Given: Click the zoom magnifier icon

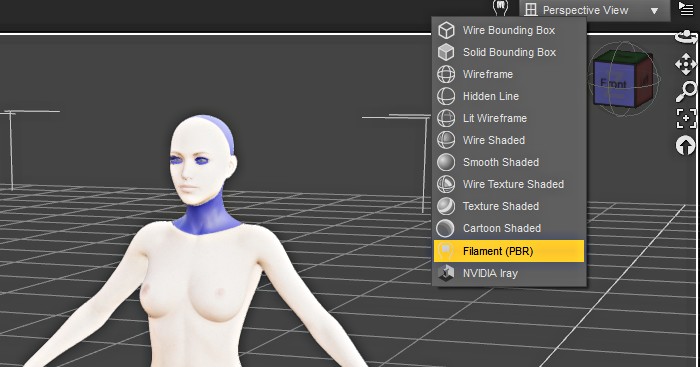Looking at the screenshot, I should [x=686, y=92].
